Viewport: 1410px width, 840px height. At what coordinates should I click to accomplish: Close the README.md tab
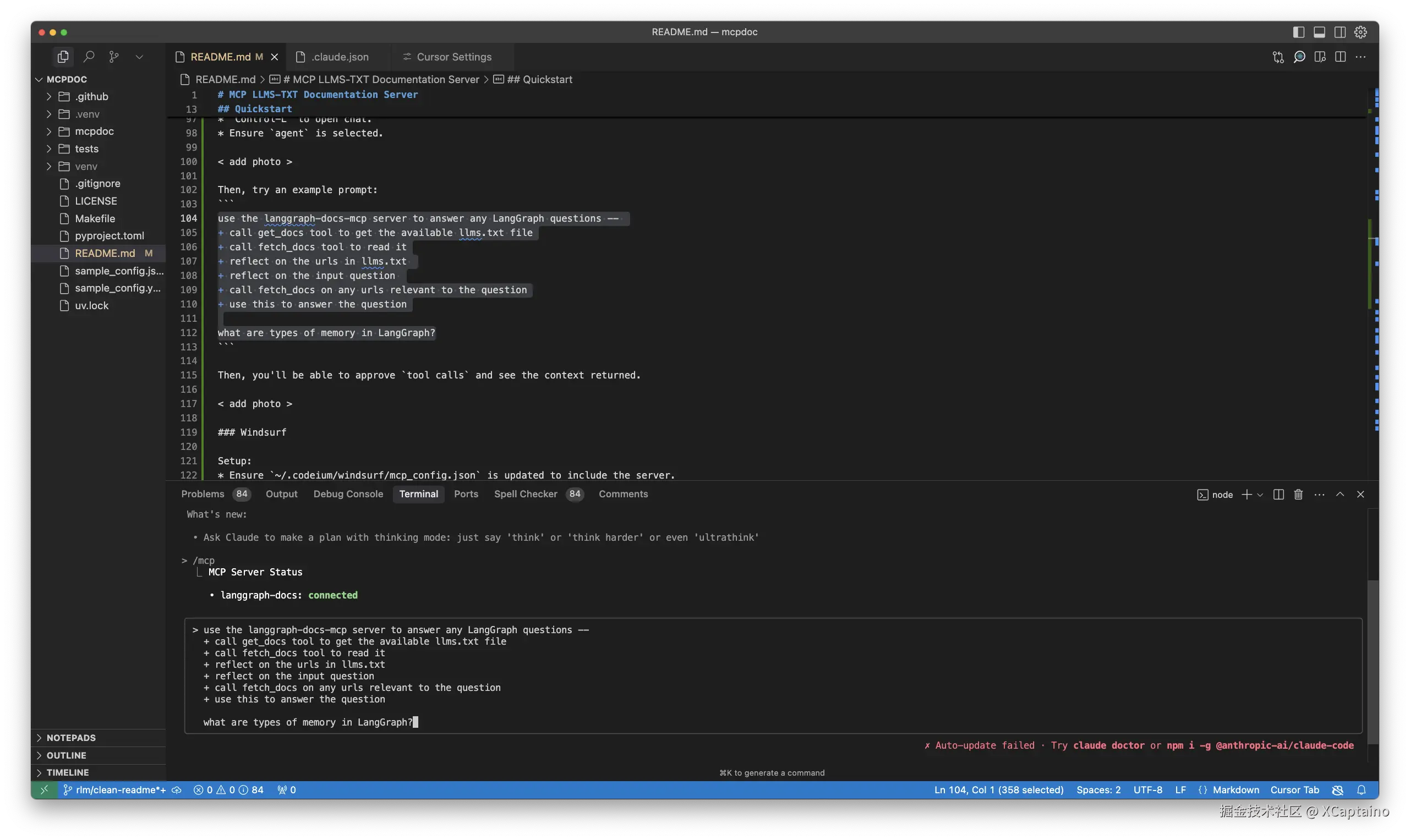pyautogui.click(x=275, y=57)
